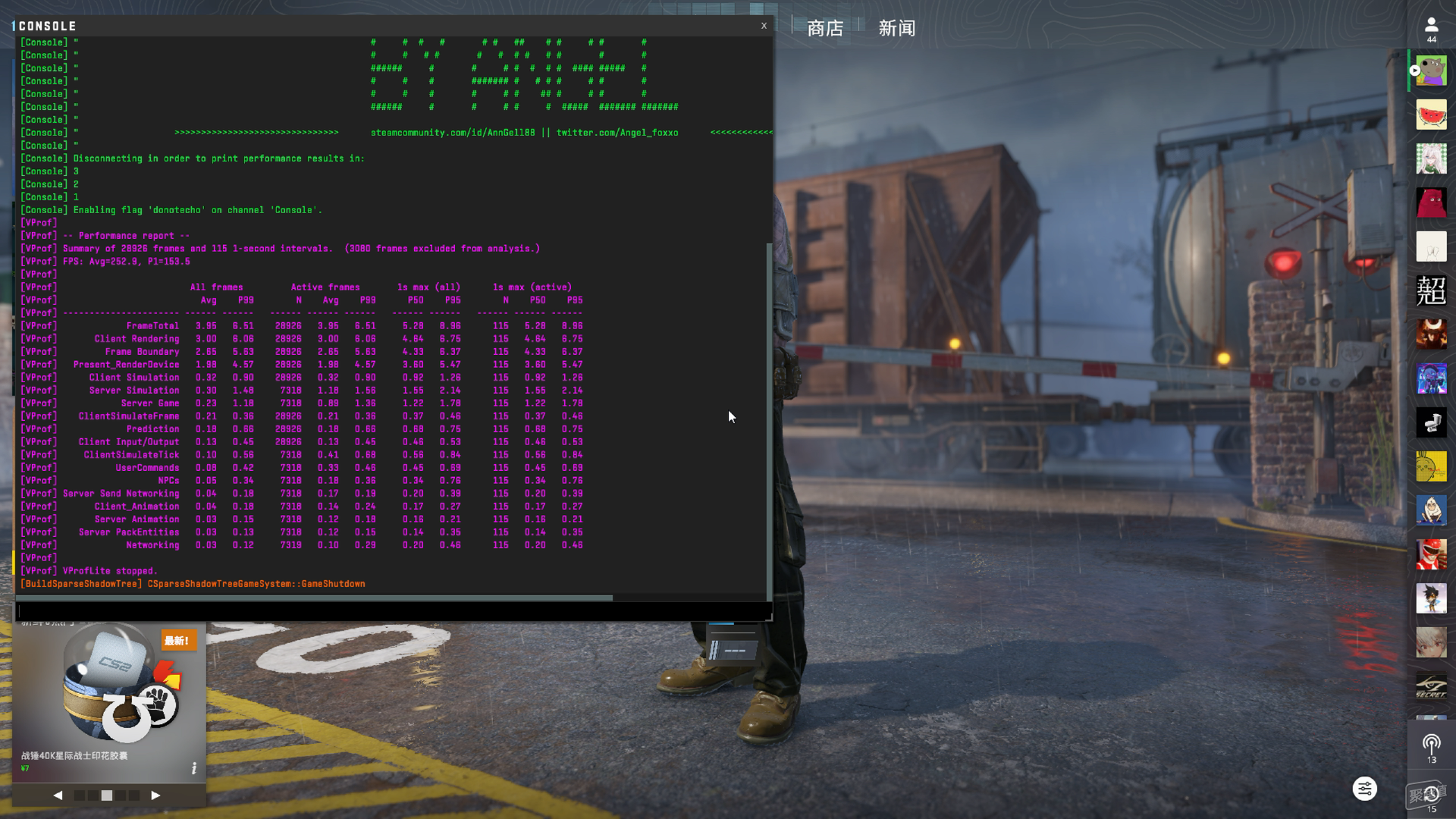Viewport: 1456px width, 819px height.
Task: Select the highlighted third carousel dot
Action: [x=107, y=795]
